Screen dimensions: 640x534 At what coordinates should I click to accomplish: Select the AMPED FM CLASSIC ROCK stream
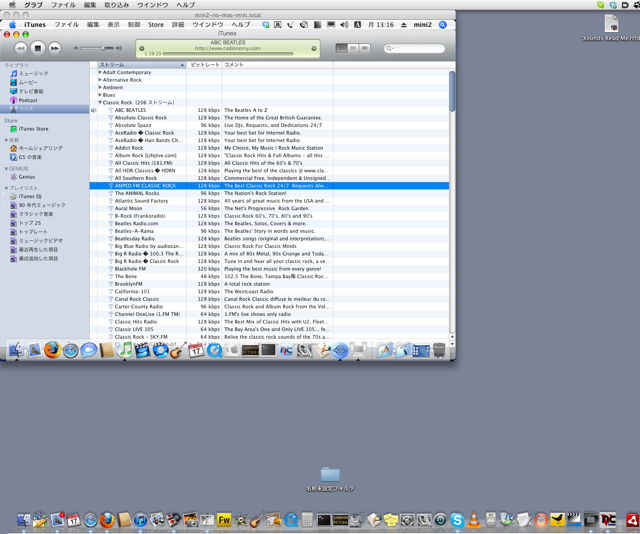coord(269,186)
